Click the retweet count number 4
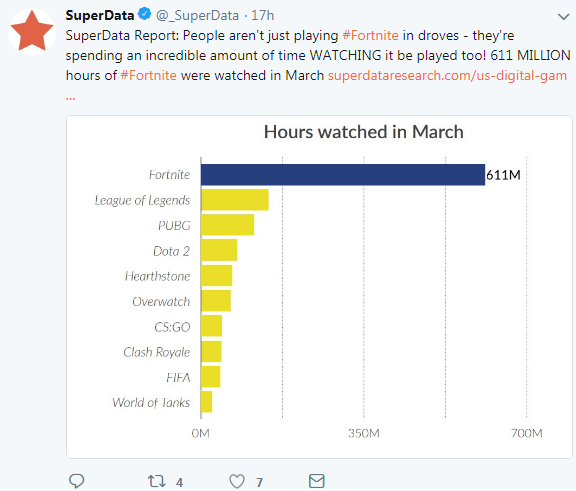The width and height of the screenshot is (576, 491). [x=179, y=482]
